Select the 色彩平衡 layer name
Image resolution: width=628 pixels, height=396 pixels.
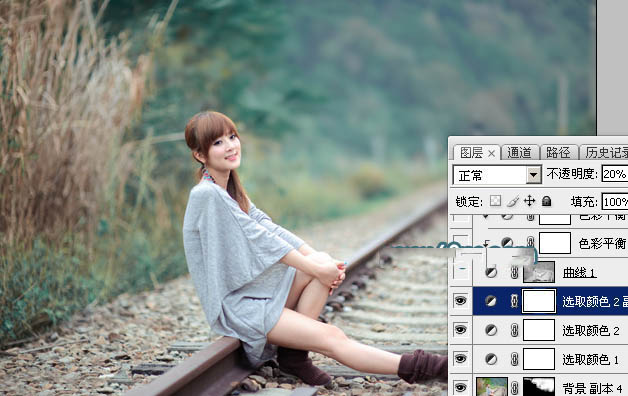tap(602, 243)
